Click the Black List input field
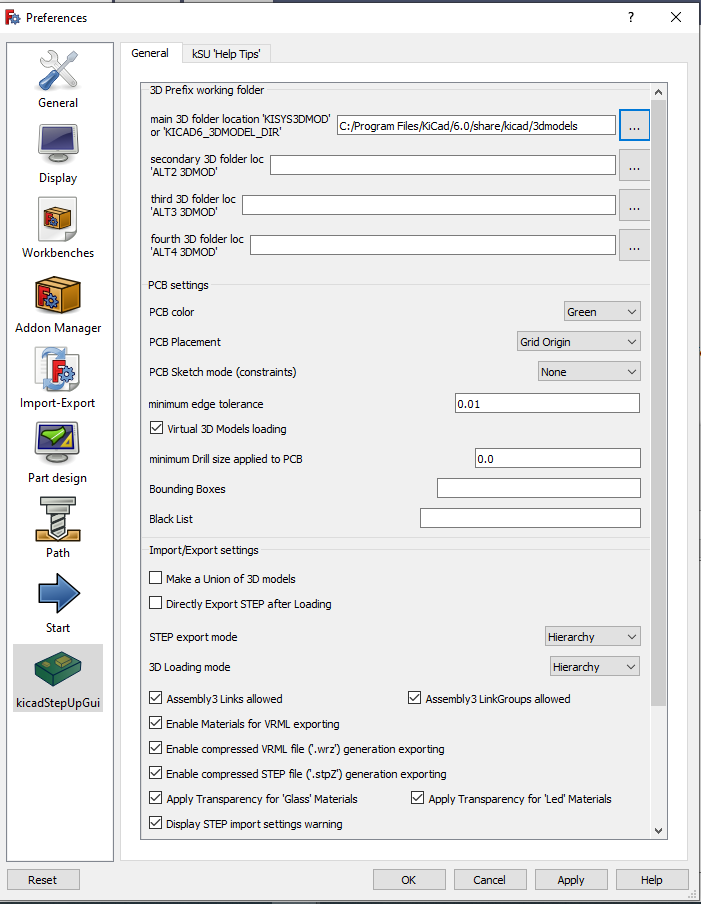Viewport: 701px width, 904px height. (530, 518)
